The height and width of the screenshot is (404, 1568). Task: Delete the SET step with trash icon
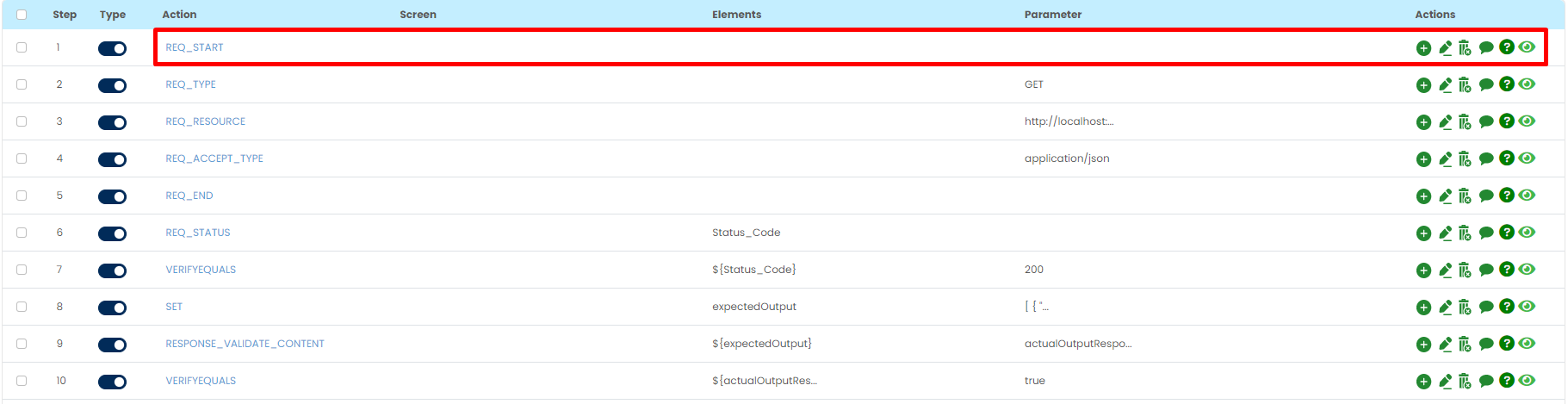pyautogui.click(x=1465, y=308)
